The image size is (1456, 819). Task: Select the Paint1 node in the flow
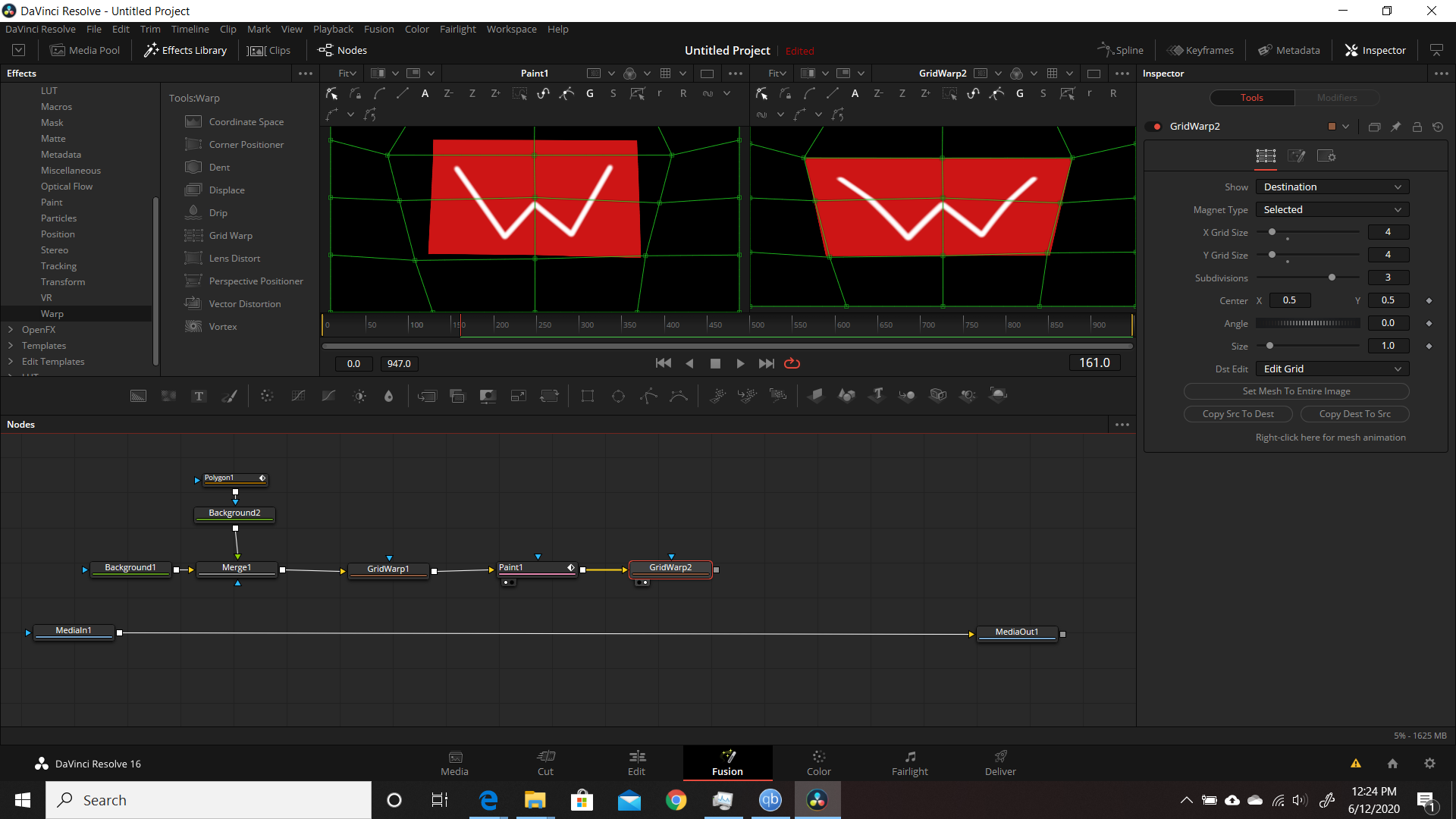tap(535, 568)
